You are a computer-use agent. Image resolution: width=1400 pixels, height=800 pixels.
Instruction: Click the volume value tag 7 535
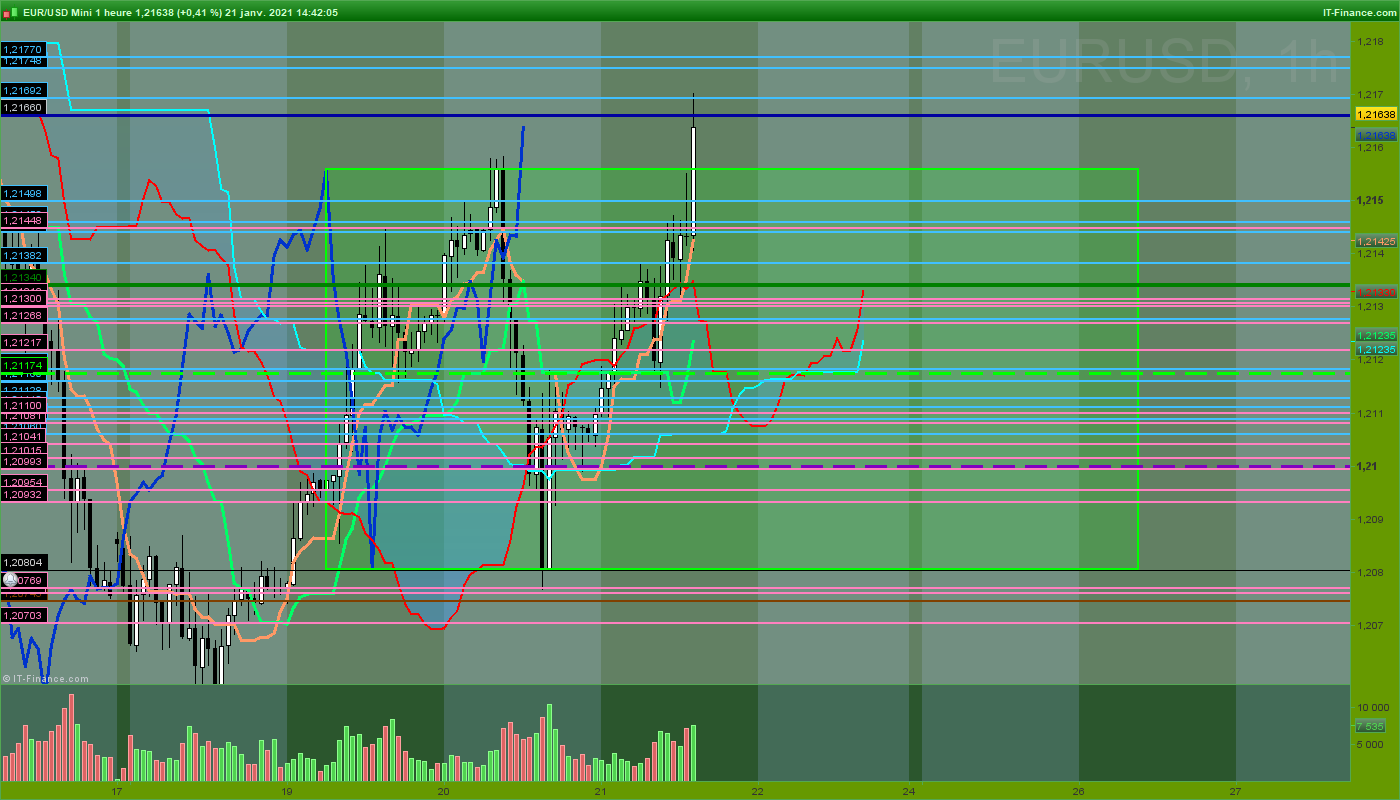(x=1370, y=726)
